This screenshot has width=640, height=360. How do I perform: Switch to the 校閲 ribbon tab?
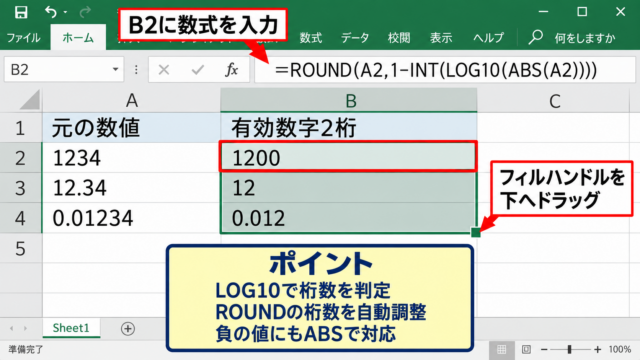click(399, 38)
